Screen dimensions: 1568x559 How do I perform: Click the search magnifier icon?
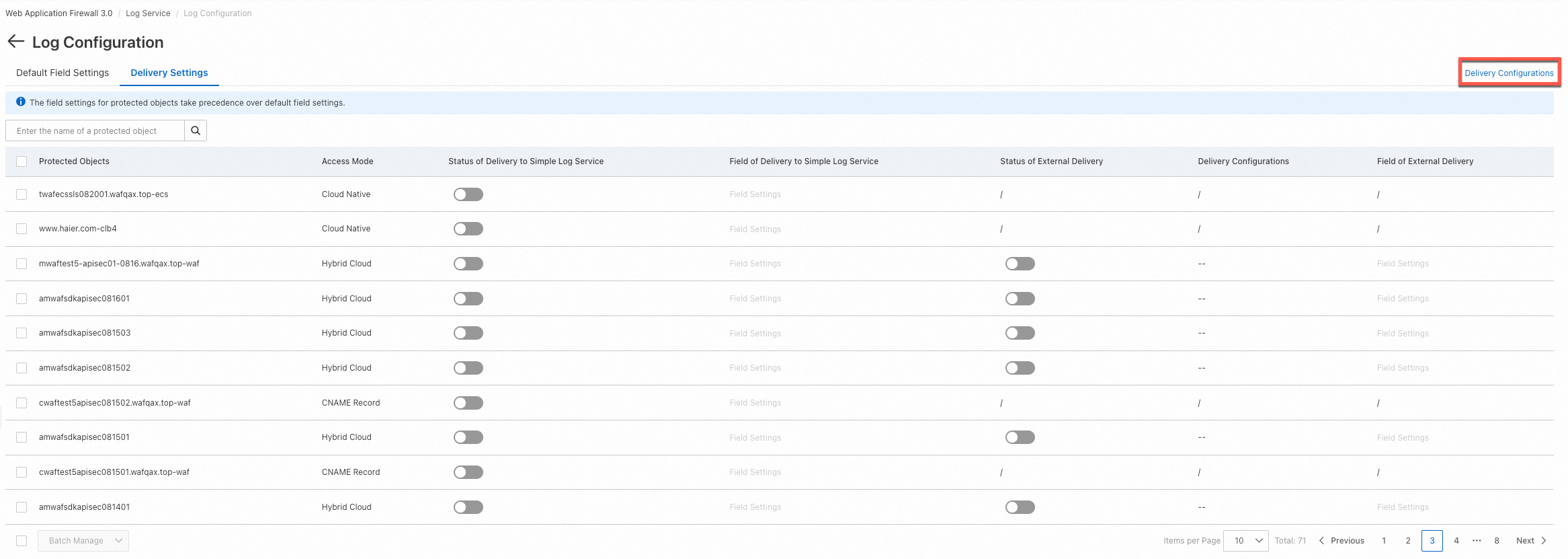pos(196,131)
